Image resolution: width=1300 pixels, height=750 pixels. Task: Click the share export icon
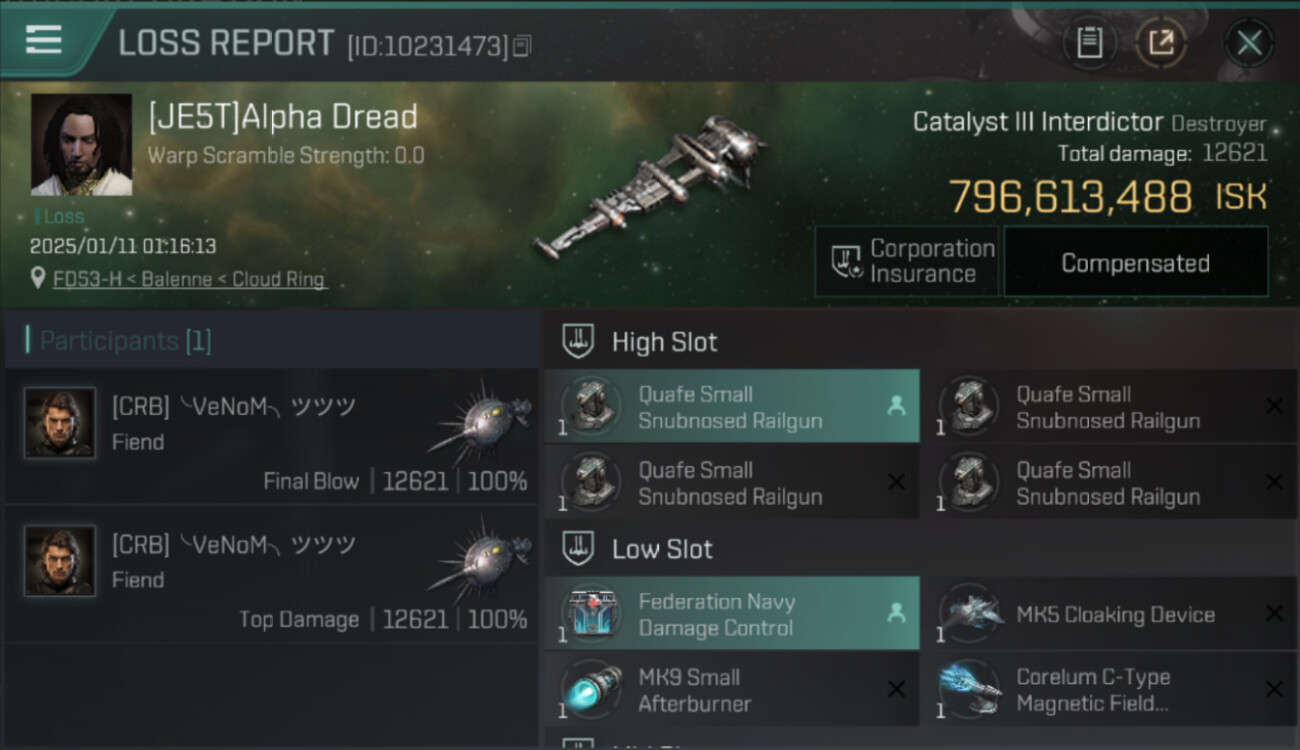[x=1161, y=42]
